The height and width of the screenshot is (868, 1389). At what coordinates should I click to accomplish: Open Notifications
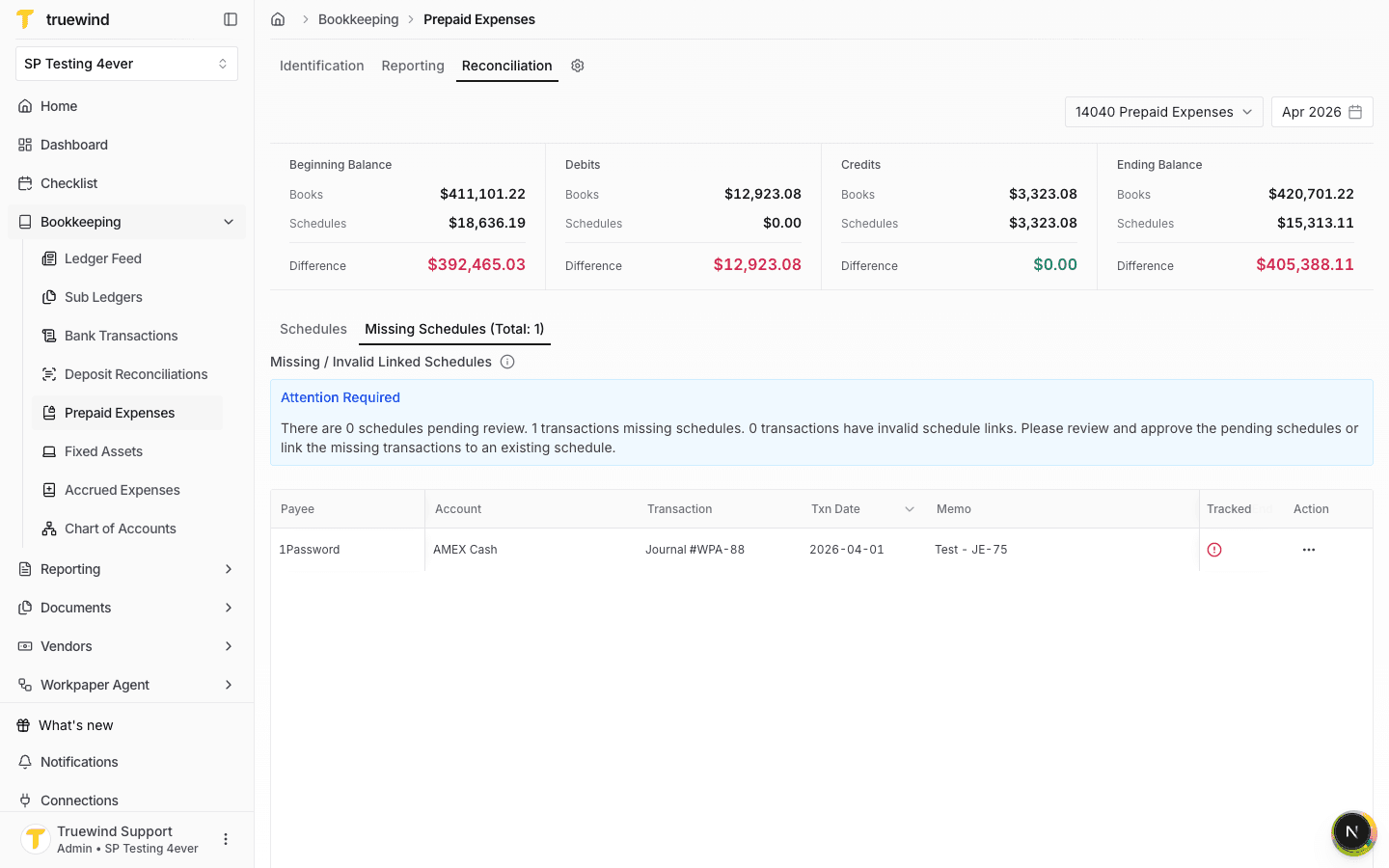[126, 762]
